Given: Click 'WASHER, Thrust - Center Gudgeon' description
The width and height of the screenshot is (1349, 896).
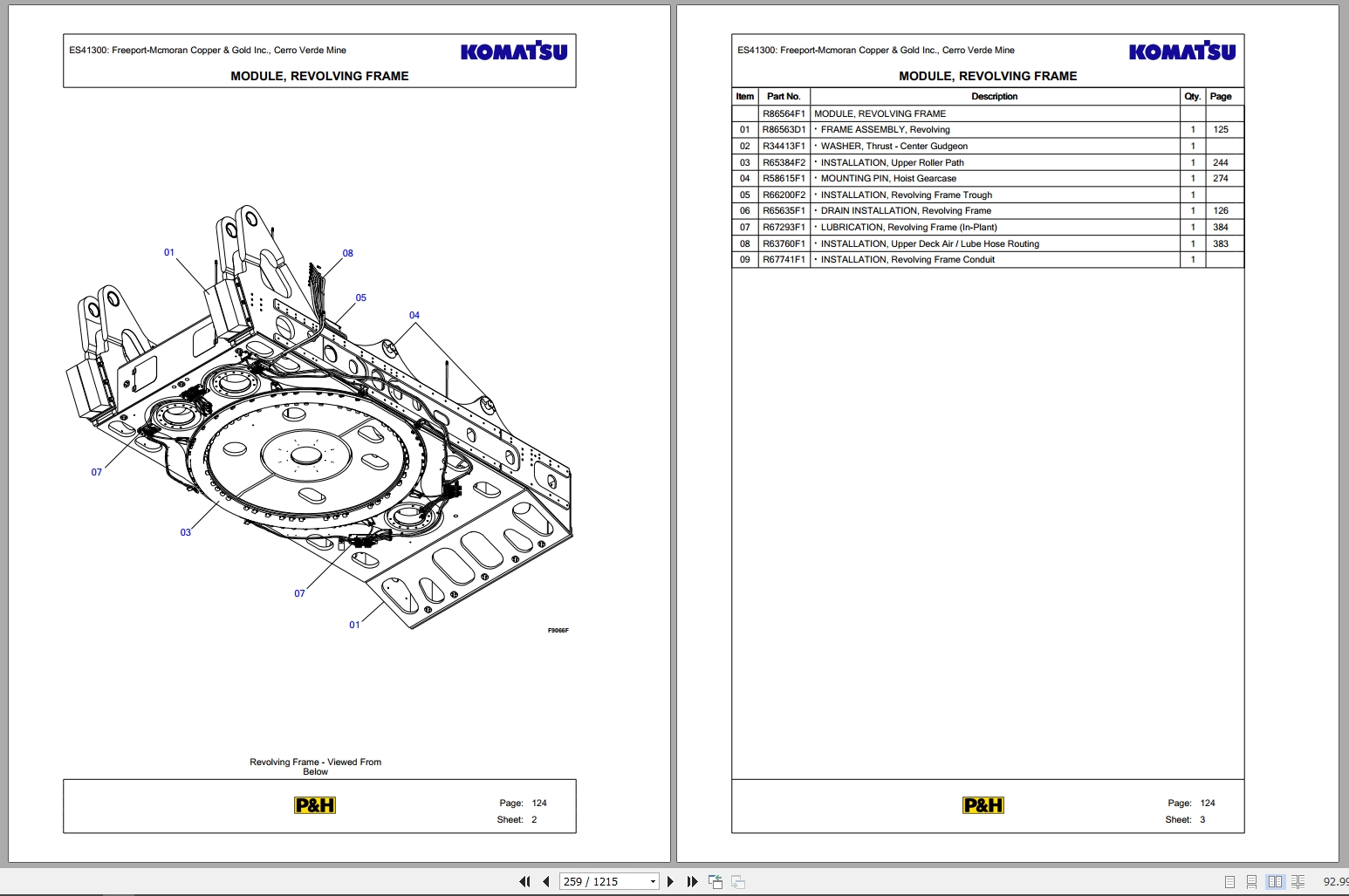Looking at the screenshot, I should click(x=894, y=146).
